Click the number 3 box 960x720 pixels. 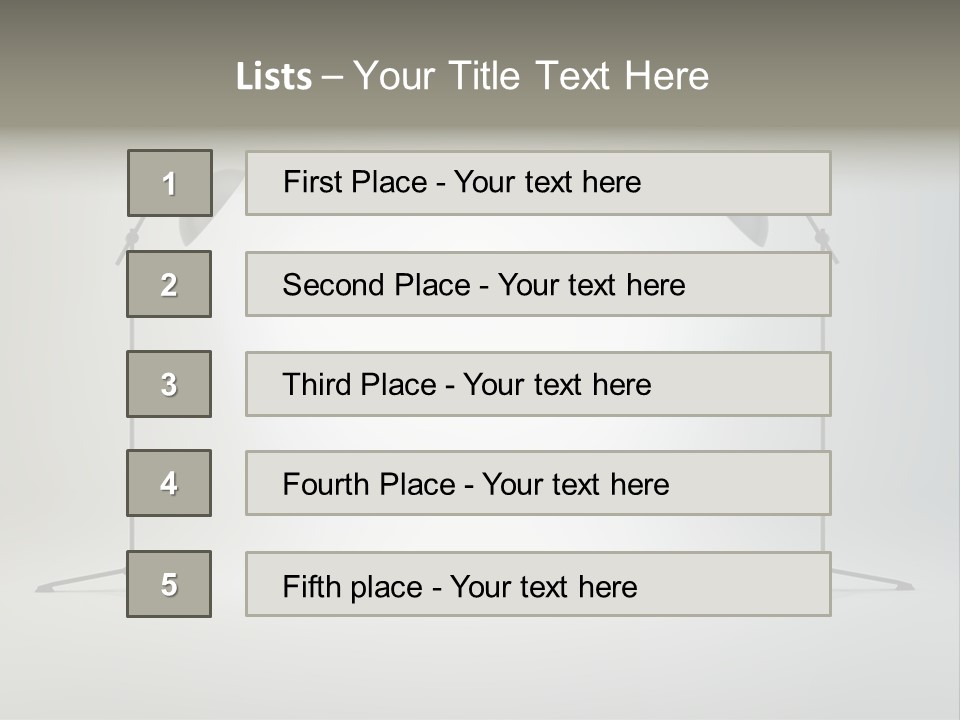point(169,384)
